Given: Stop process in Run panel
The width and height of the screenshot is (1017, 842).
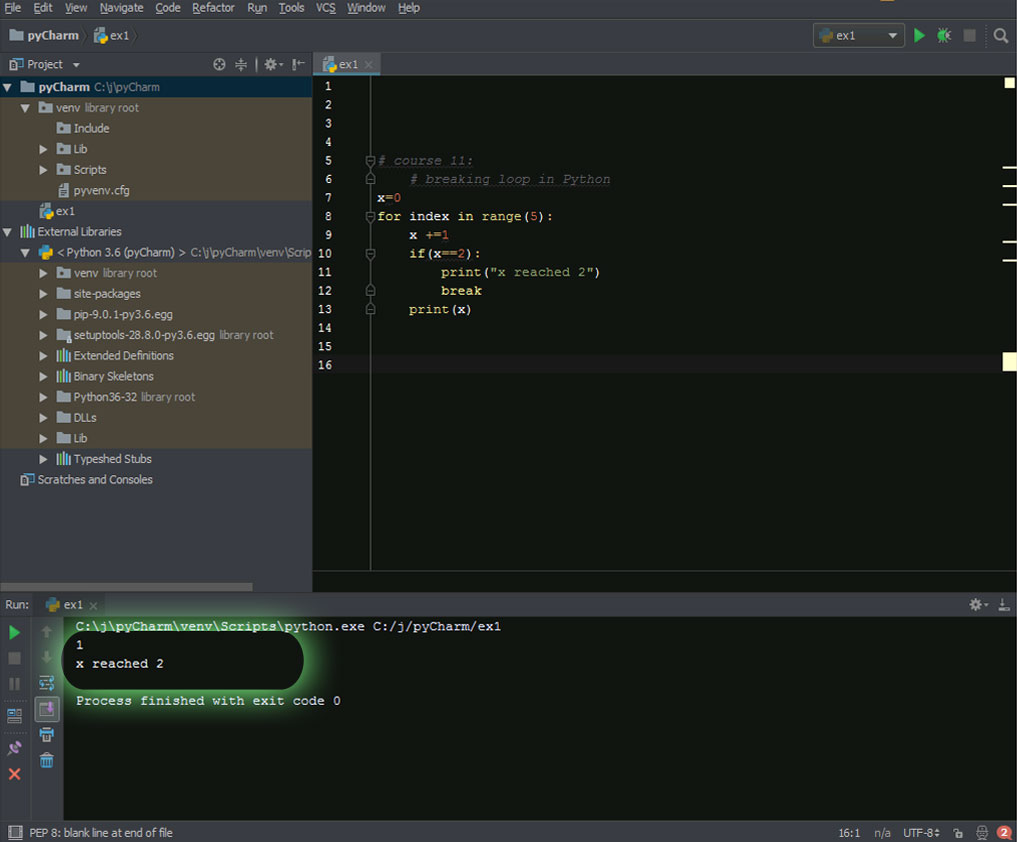Looking at the screenshot, I should coord(14,658).
